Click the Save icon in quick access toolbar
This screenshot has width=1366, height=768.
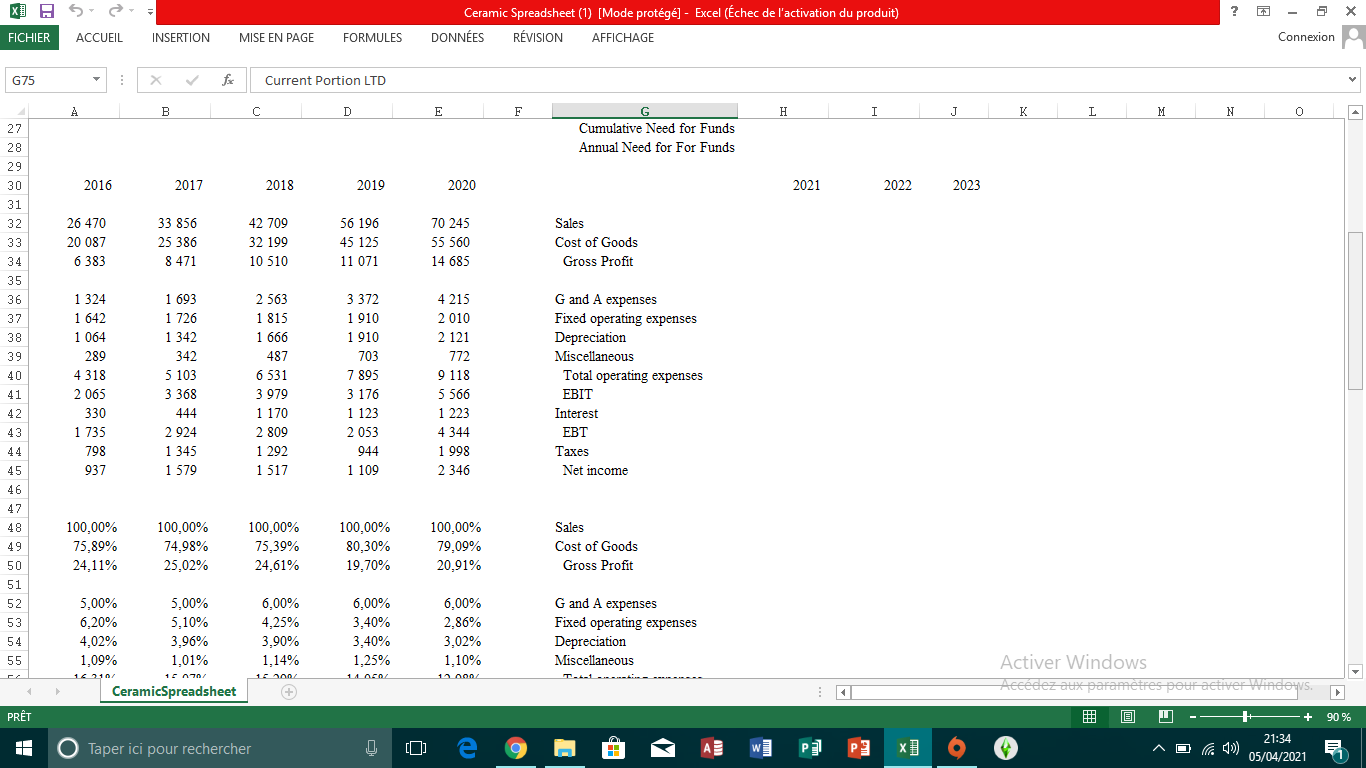pyautogui.click(x=46, y=12)
